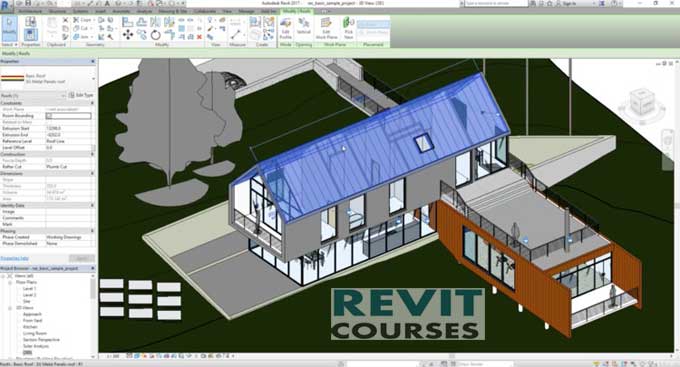680x367 pixels.
Task: Open the Select panel dropdown
Action: click(x=10, y=44)
